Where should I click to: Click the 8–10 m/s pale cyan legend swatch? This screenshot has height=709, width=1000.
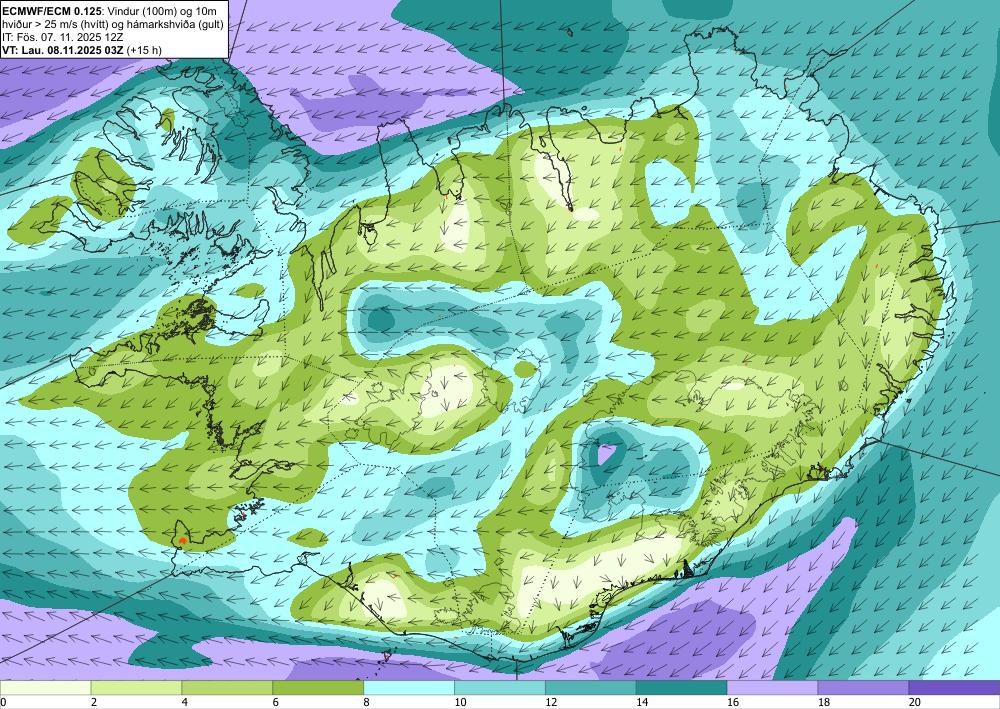click(409, 688)
